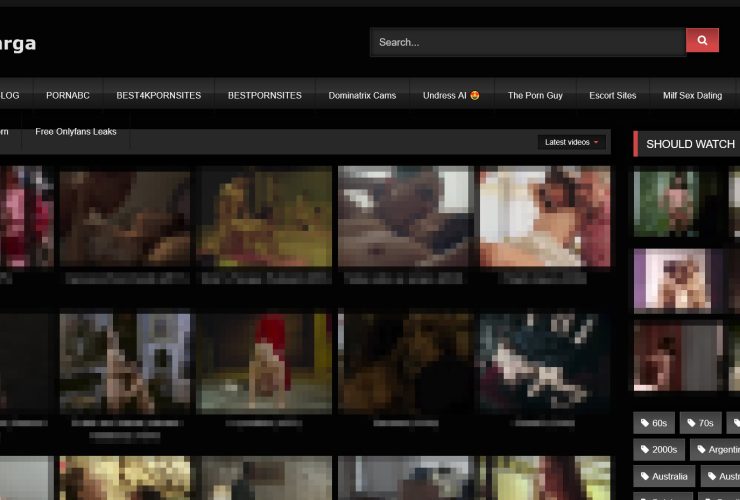Click the arrow on Latest videos dropdown
Image resolution: width=740 pixels, height=500 pixels.
[597, 142]
